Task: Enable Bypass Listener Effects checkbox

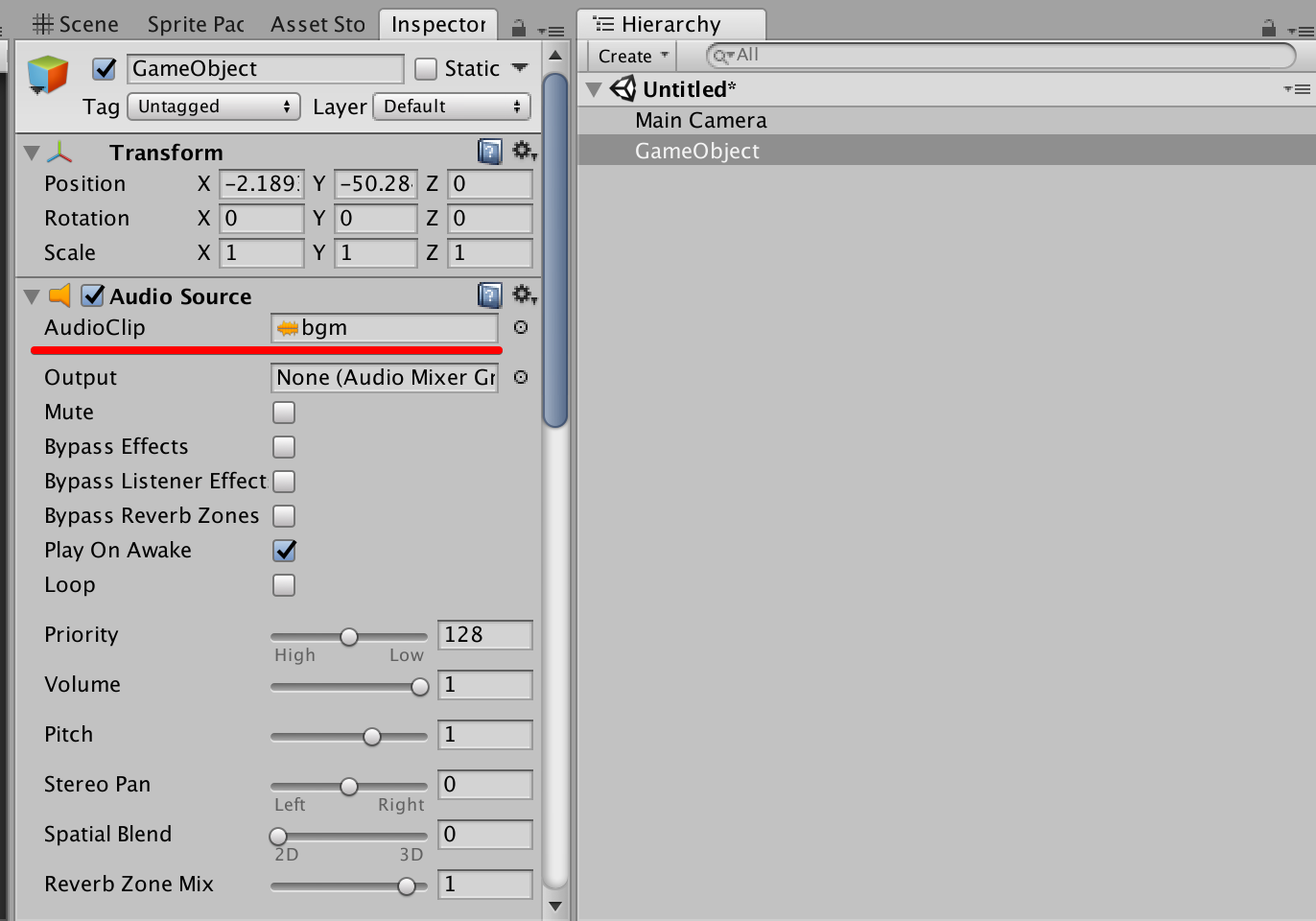Action: 284,482
